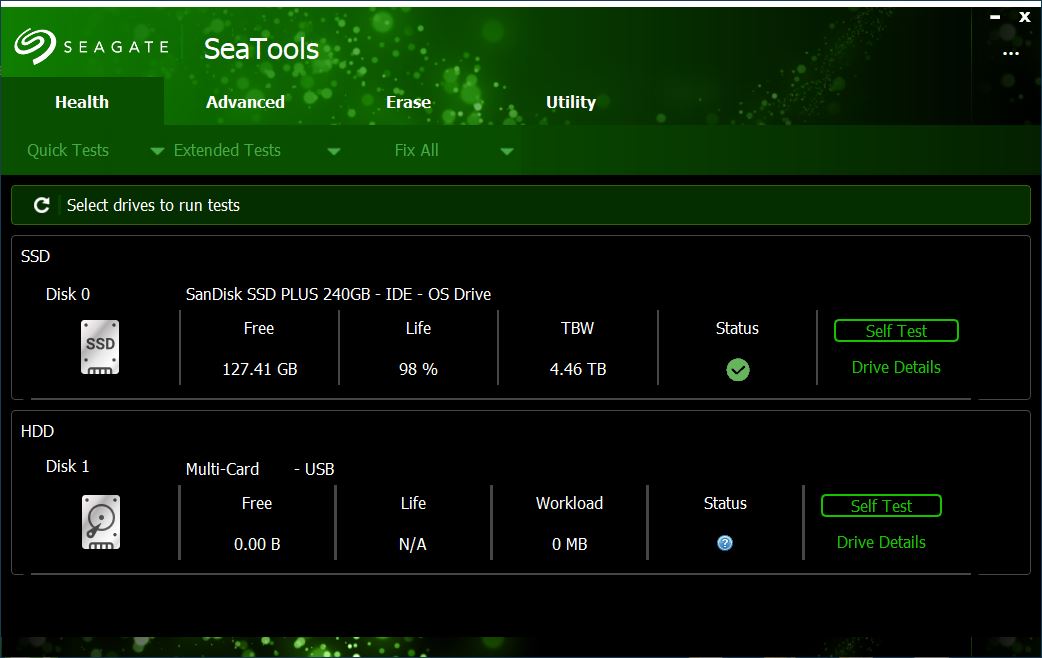Click the blue question mark status icon
This screenshot has height=658, width=1042.
(725, 543)
